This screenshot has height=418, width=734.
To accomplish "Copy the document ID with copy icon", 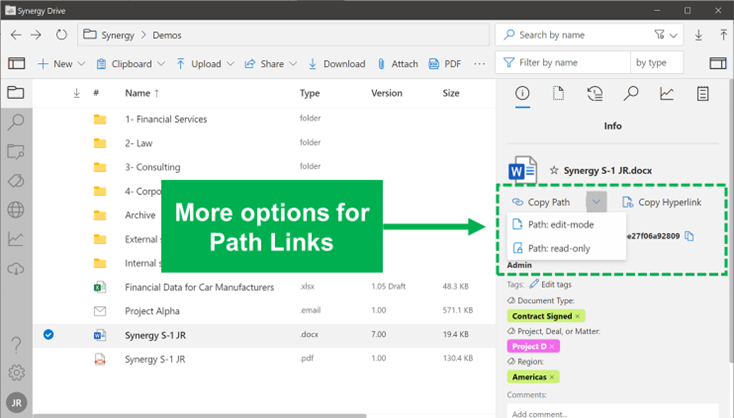I will click(690, 236).
